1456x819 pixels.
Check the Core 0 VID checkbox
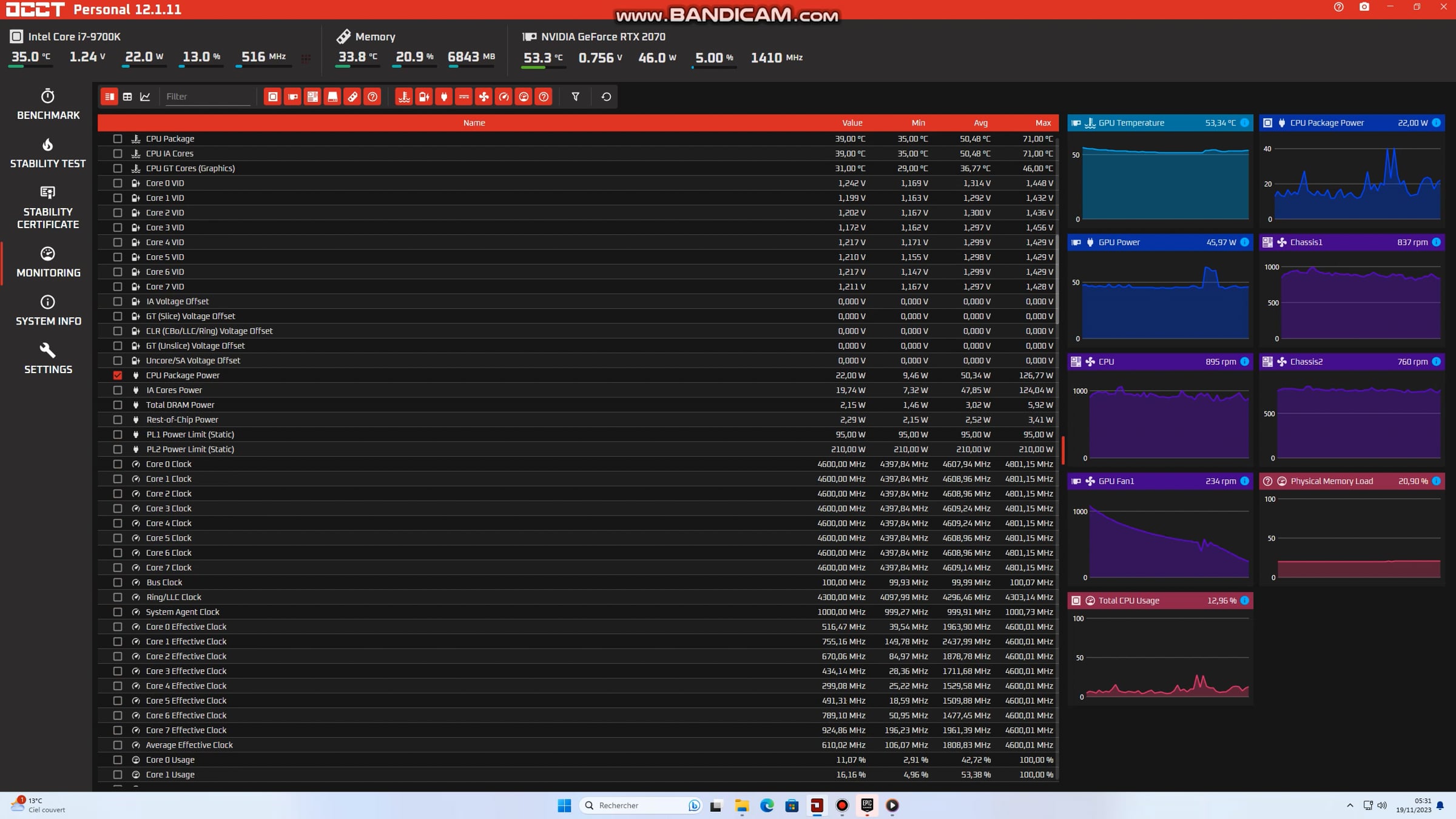tap(118, 183)
